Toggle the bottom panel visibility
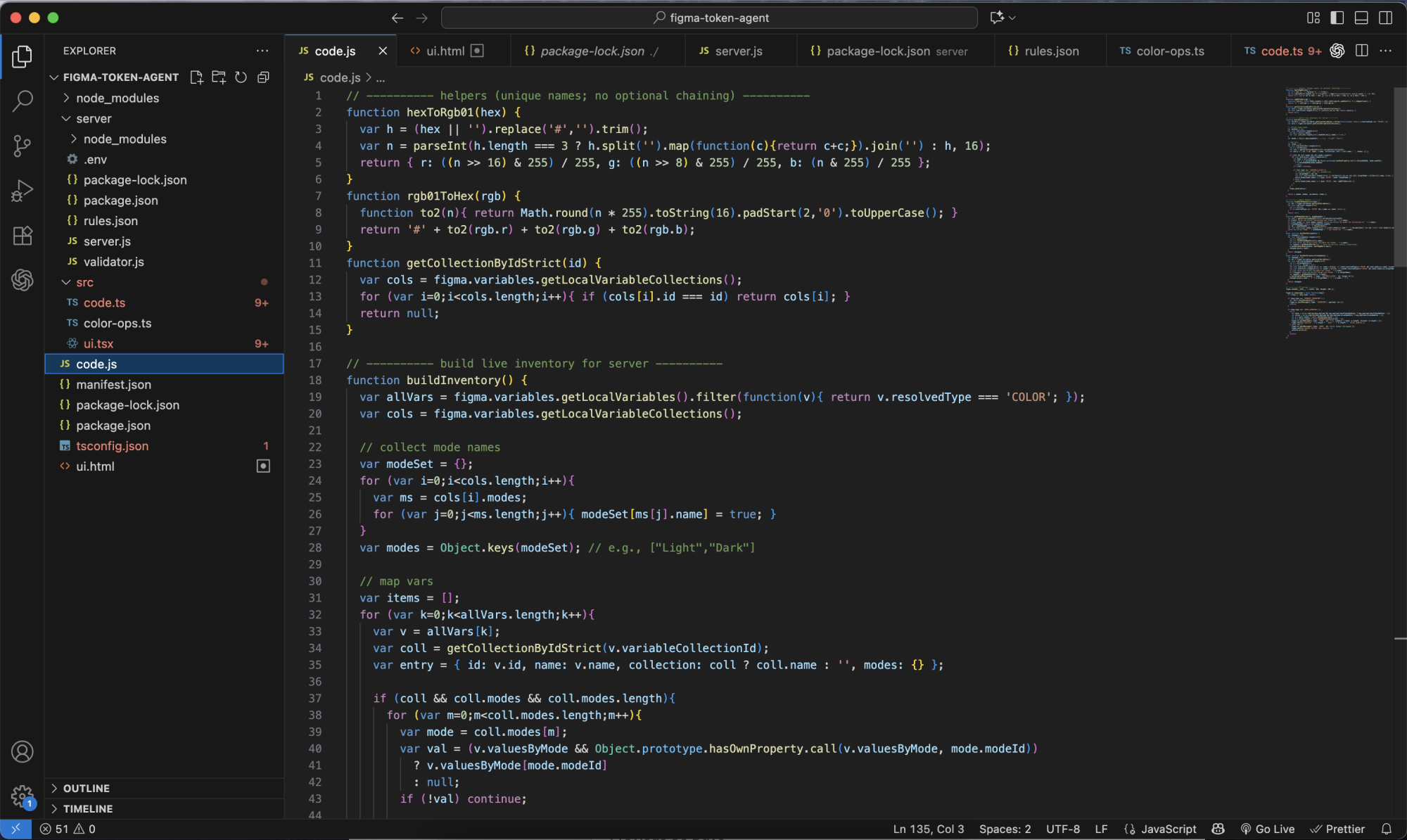 (1361, 18)
